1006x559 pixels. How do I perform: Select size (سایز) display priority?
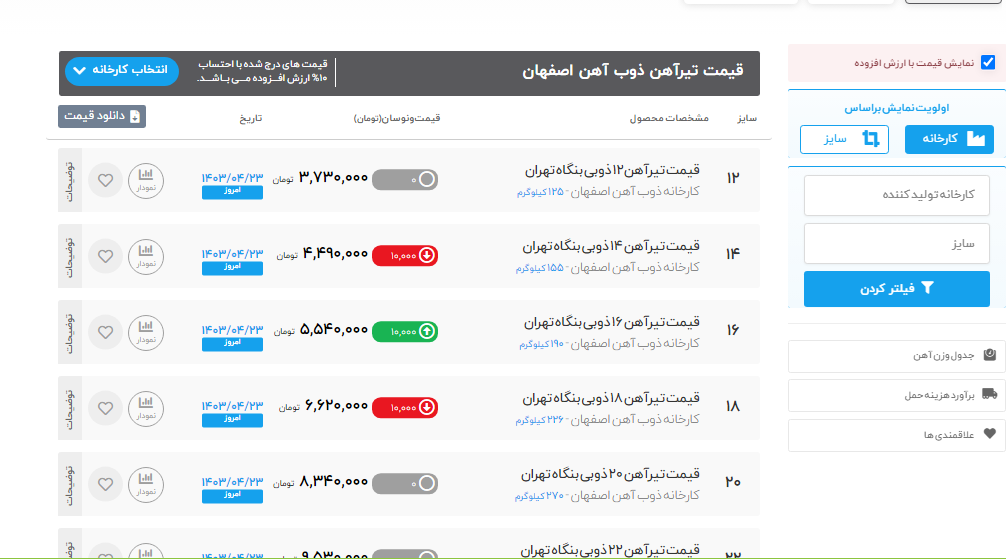pos(845,139)
